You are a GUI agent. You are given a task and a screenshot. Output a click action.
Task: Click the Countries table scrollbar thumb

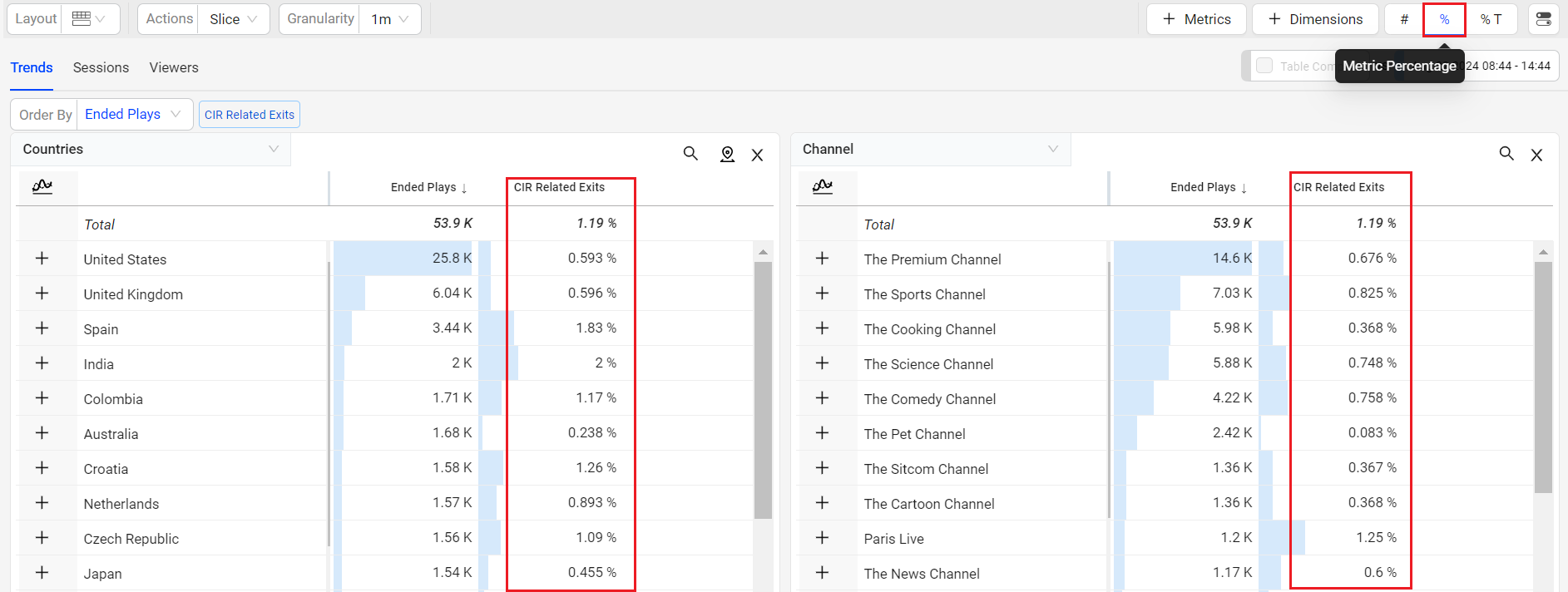coord(763,391)
